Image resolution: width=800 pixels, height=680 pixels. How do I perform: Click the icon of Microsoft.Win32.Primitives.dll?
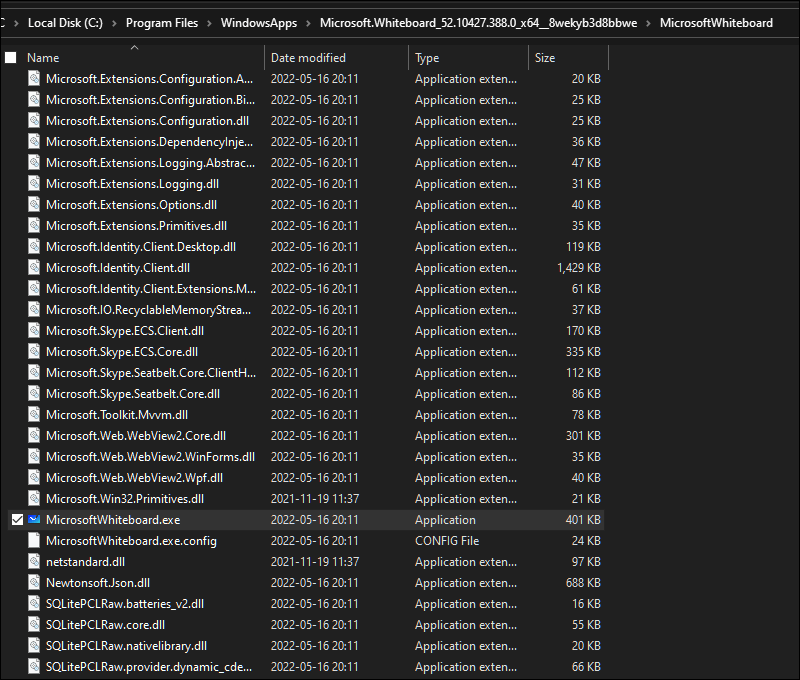(x=34, y=499)
